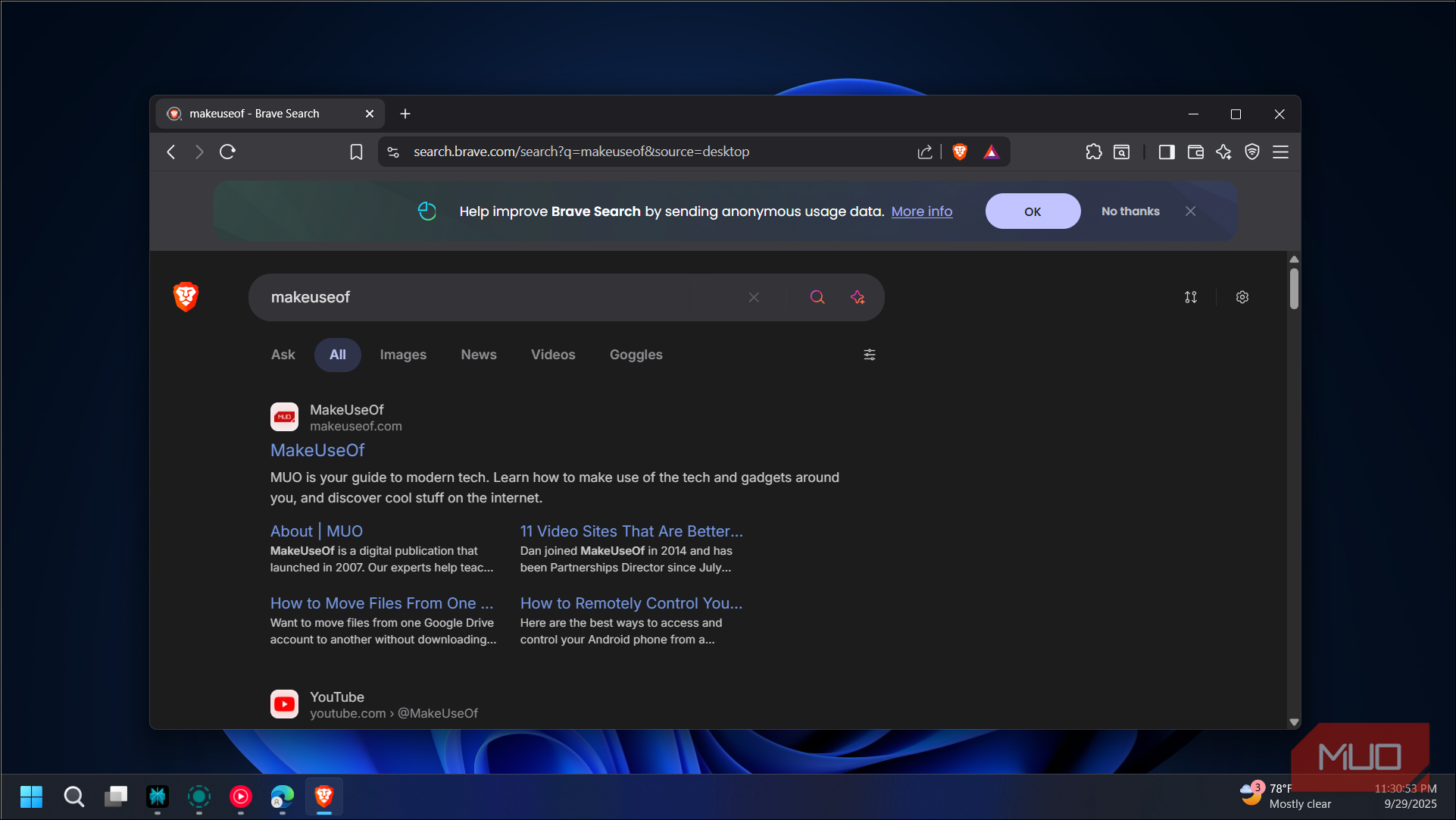
Task: Bookmark this page with the bookmark icon
Action: 356,152
